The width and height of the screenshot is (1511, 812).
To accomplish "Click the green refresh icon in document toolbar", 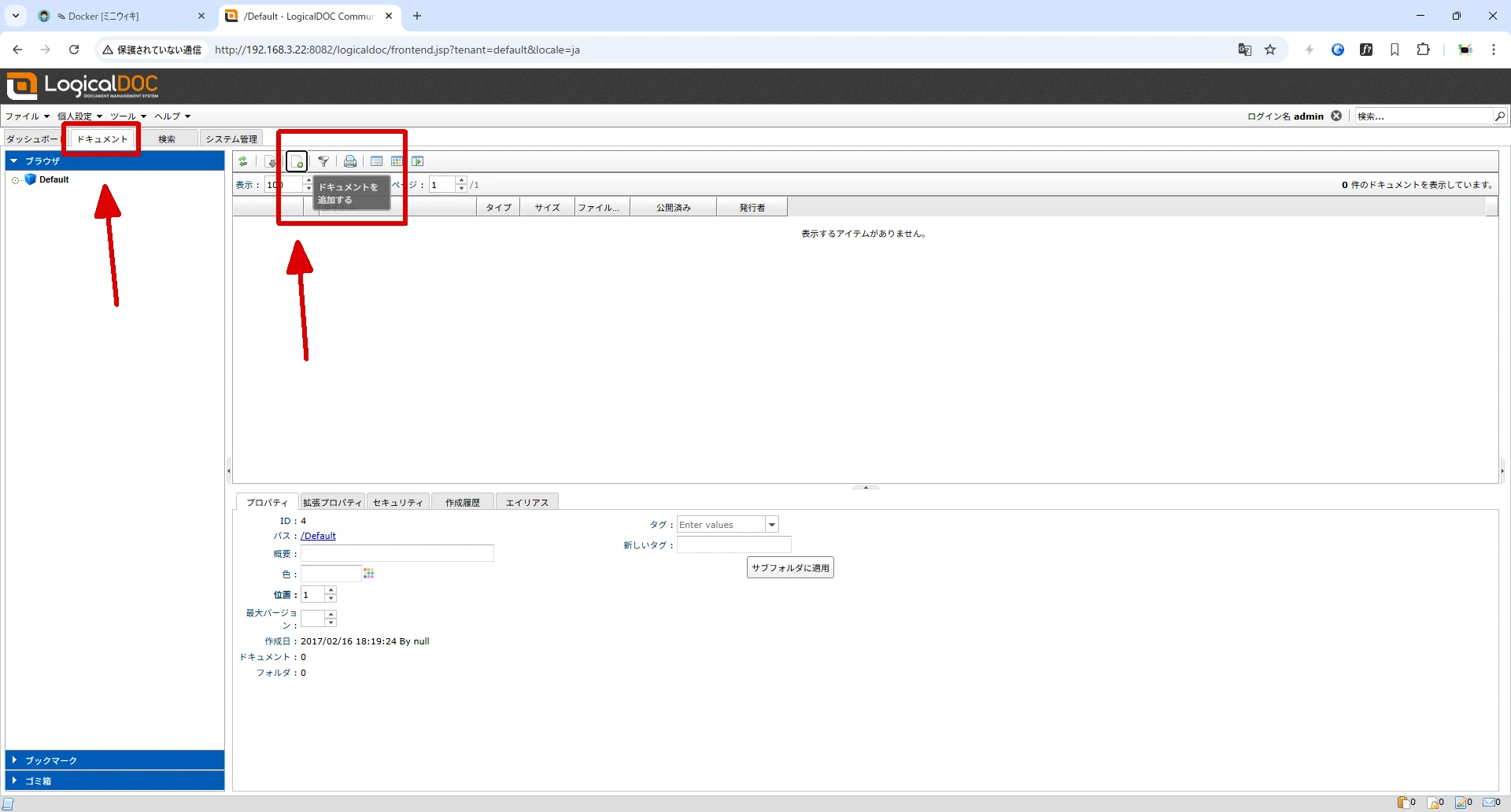I will pos(243,161).
